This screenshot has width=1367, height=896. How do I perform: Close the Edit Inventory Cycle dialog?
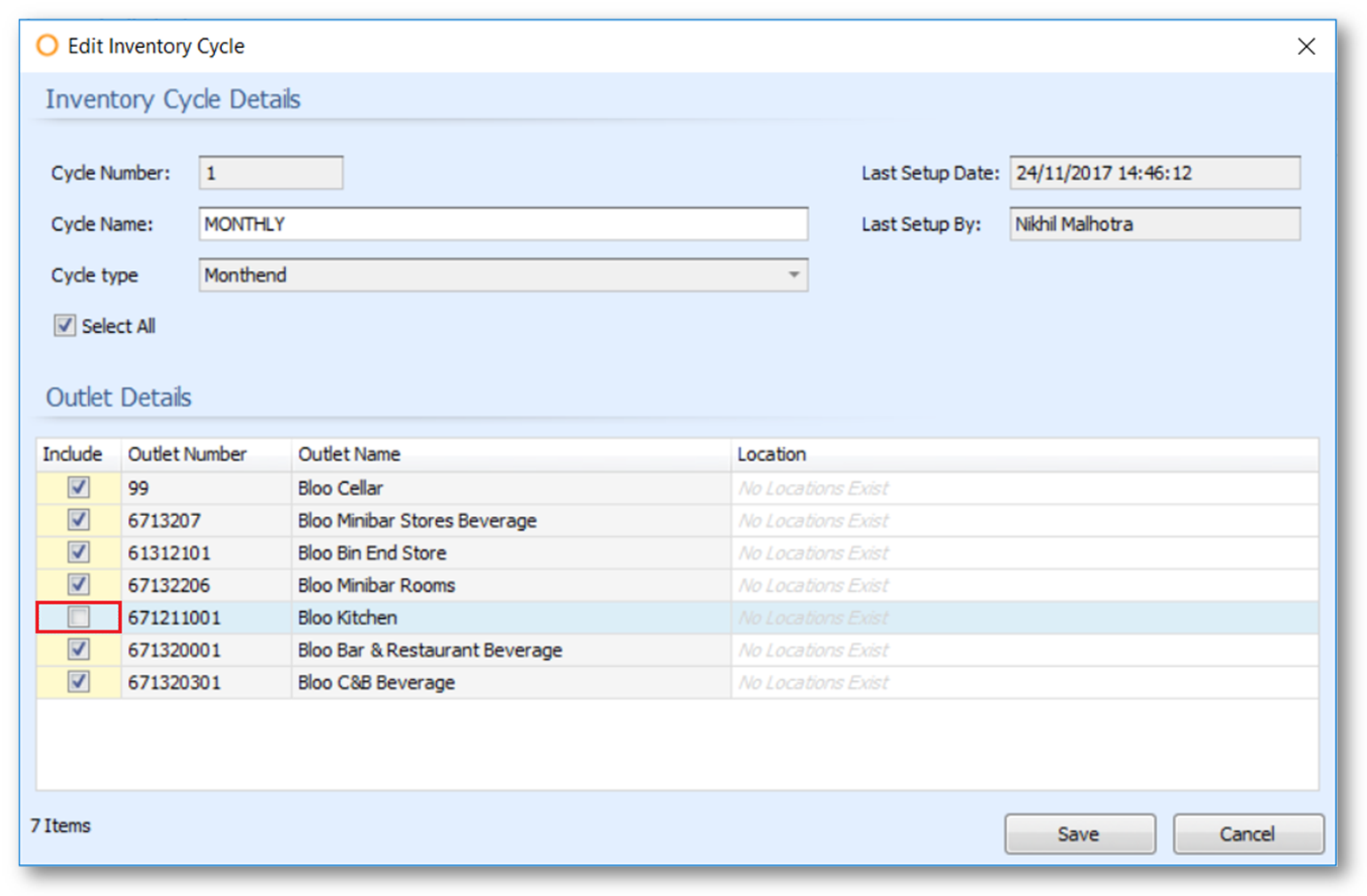tap(1305, 46)
